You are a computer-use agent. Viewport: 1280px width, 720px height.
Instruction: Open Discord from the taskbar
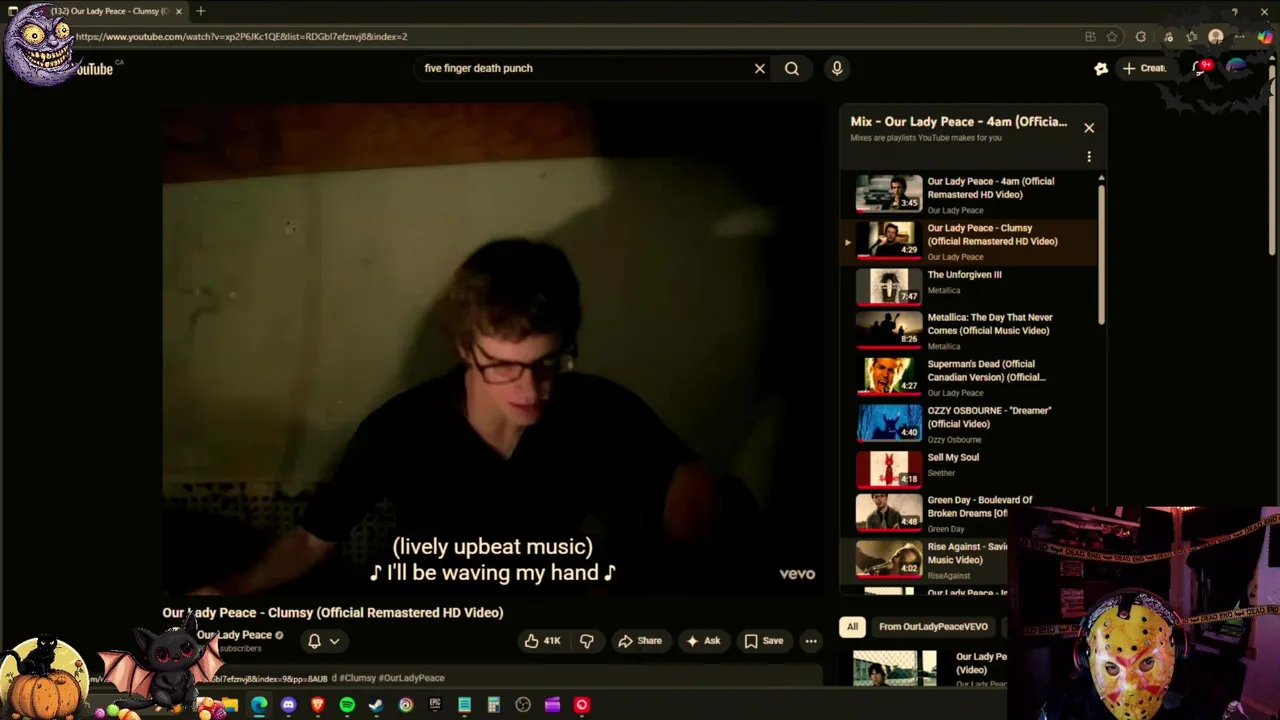pos(289,705)
